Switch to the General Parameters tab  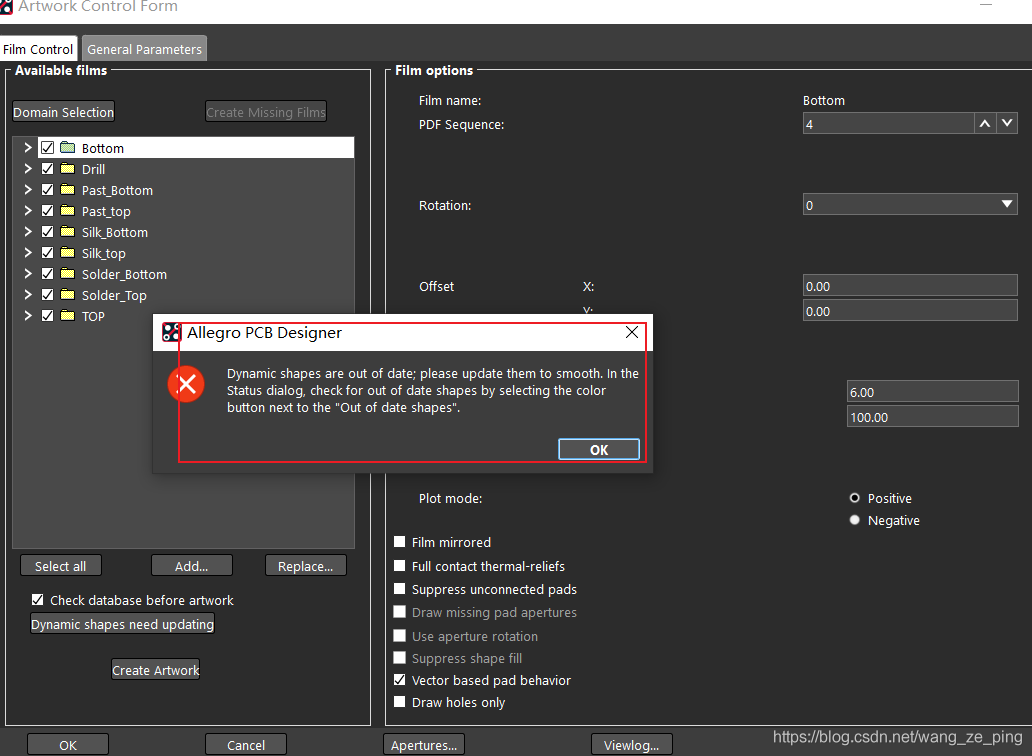(x=144, y=49)
